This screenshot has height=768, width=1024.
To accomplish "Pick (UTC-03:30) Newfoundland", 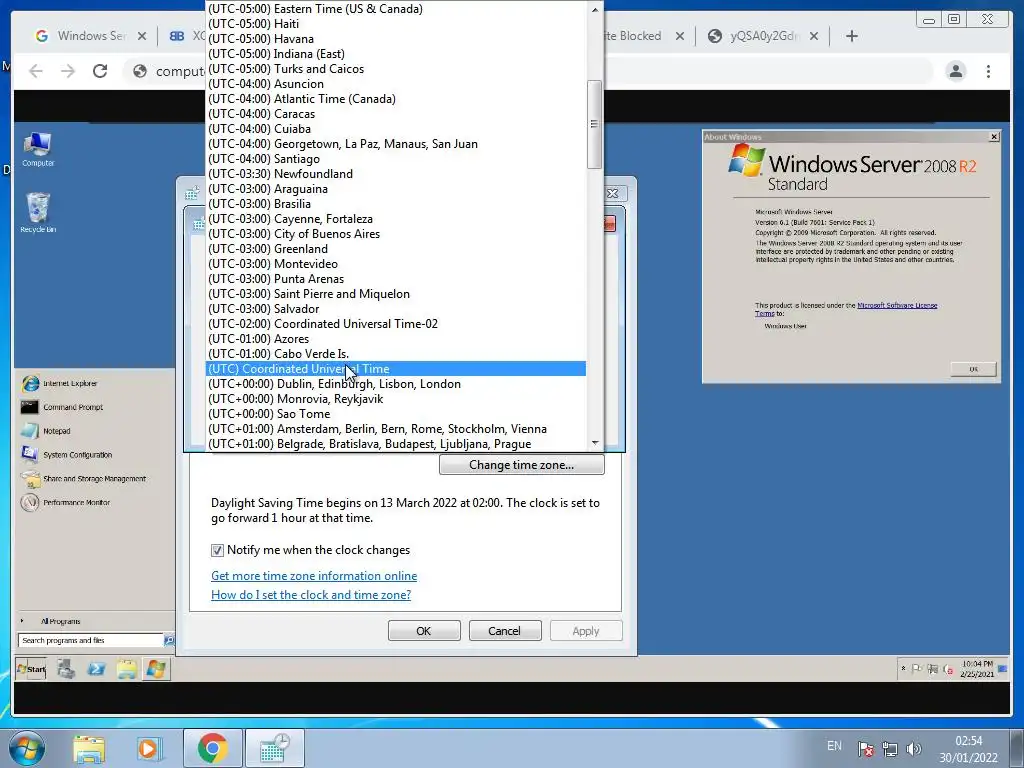I will [396, 174].
